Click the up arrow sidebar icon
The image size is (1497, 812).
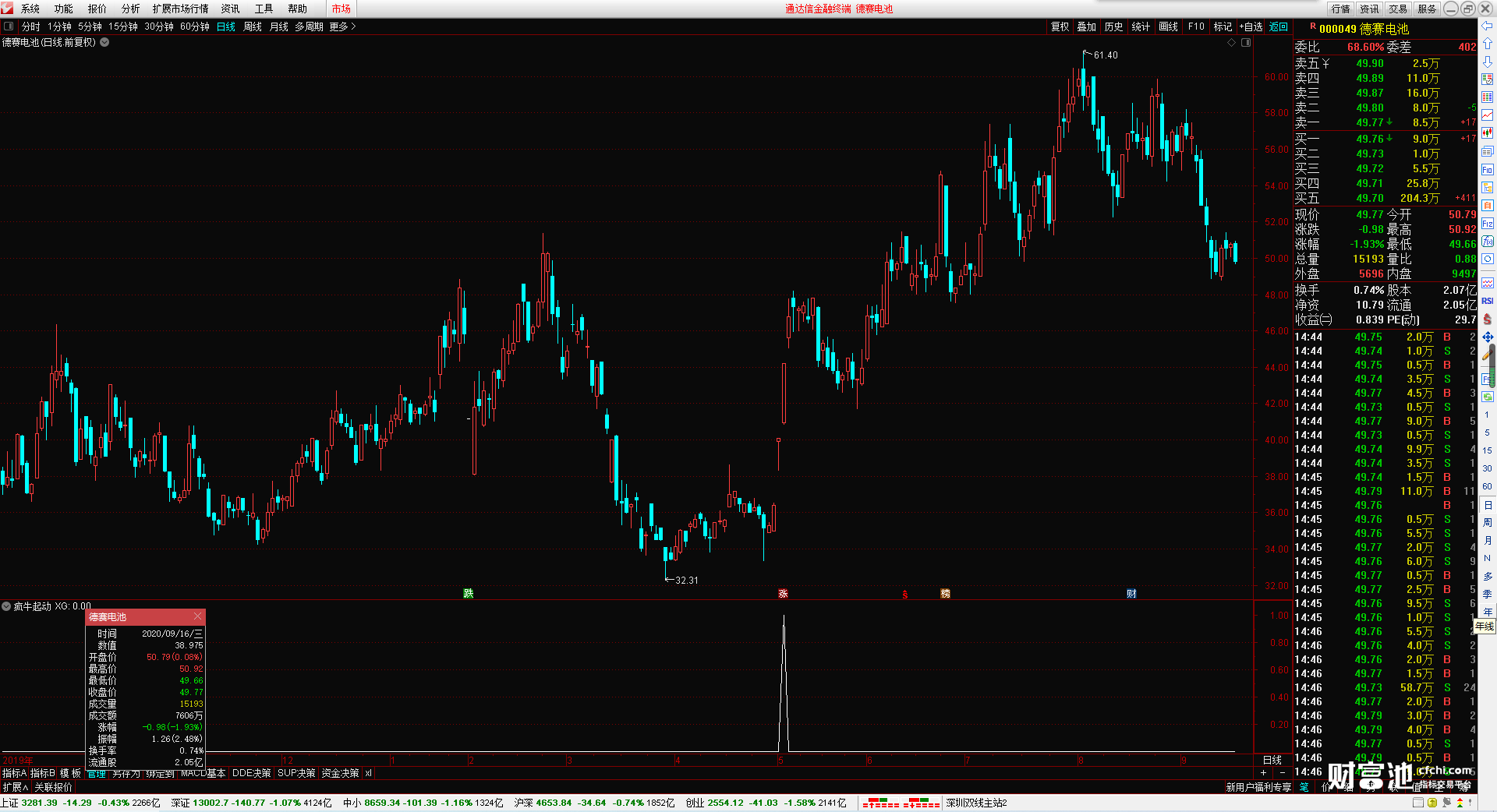pos(1488,44)
